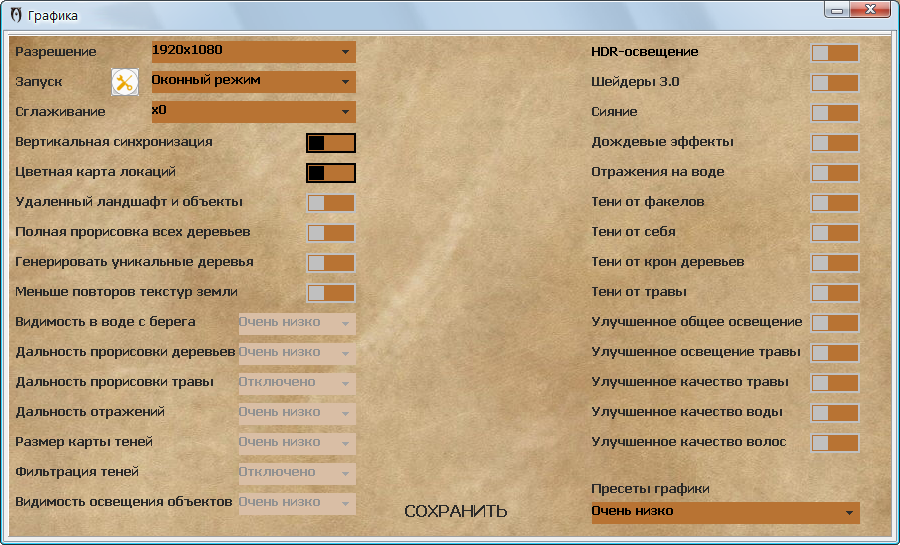Image resolution: width=900 pixels, height=545 pixels.
Task: Click the СОХРАНИТЬ button
Action: 456,511
